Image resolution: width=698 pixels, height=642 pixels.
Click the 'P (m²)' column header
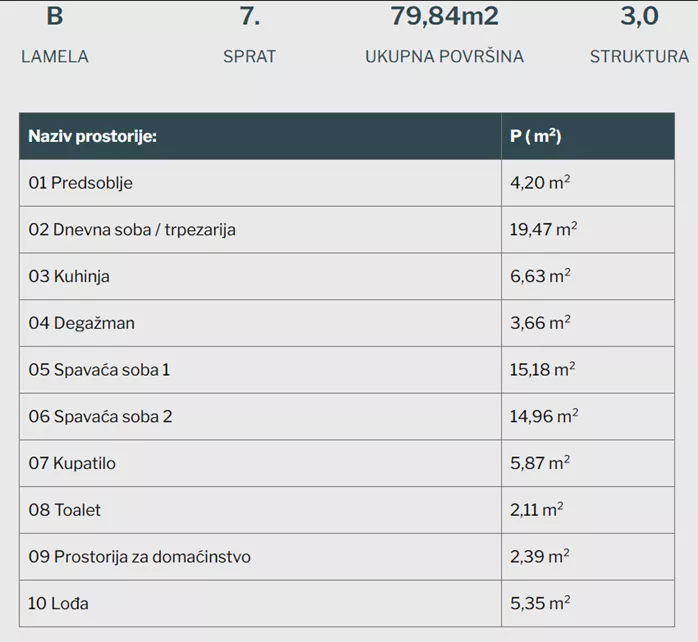[535, 137]
